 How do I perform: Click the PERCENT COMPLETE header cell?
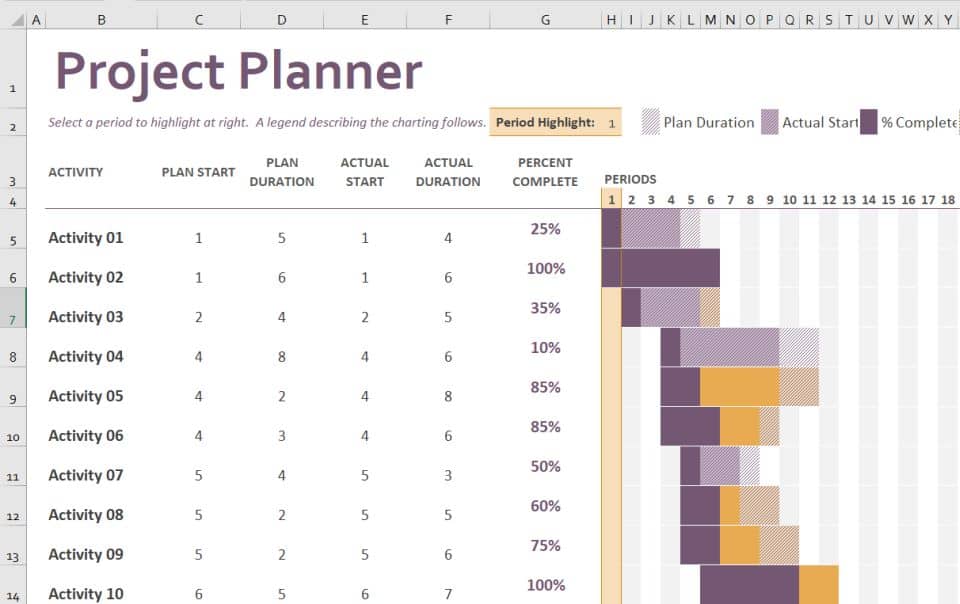[545, 172]
